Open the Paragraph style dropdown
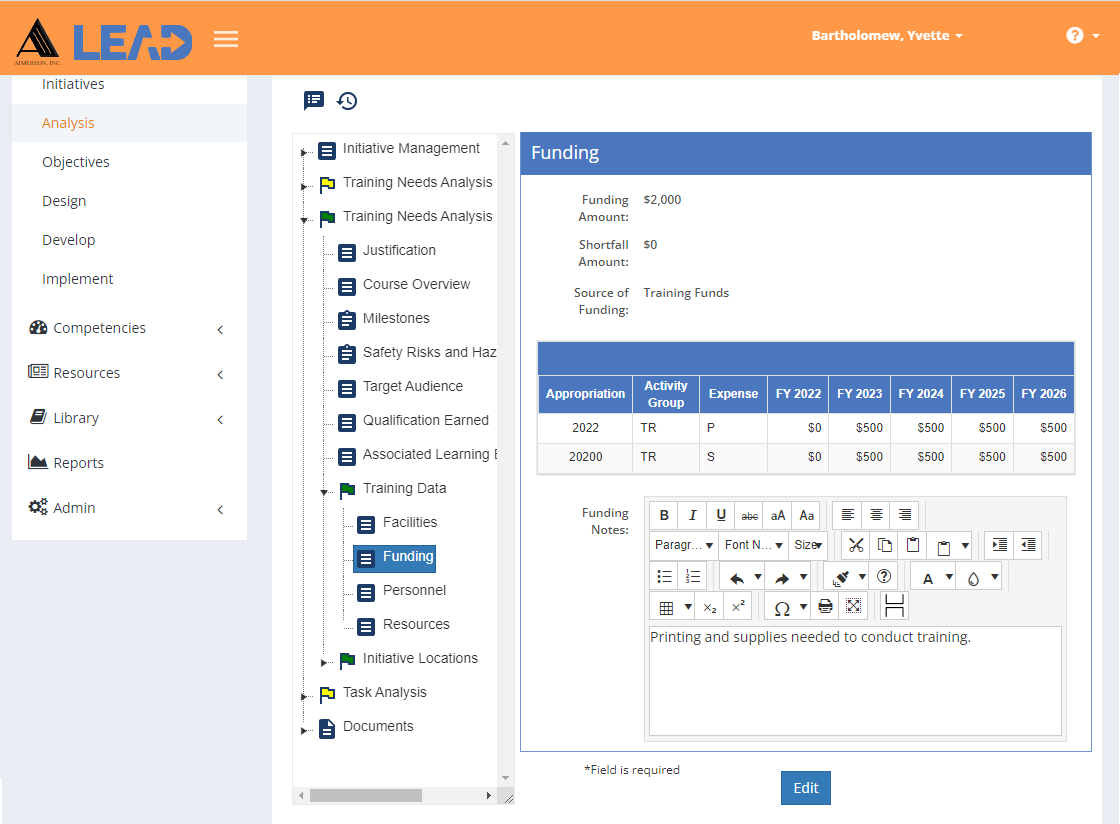 pyautogui.click(x=684, y=545)
